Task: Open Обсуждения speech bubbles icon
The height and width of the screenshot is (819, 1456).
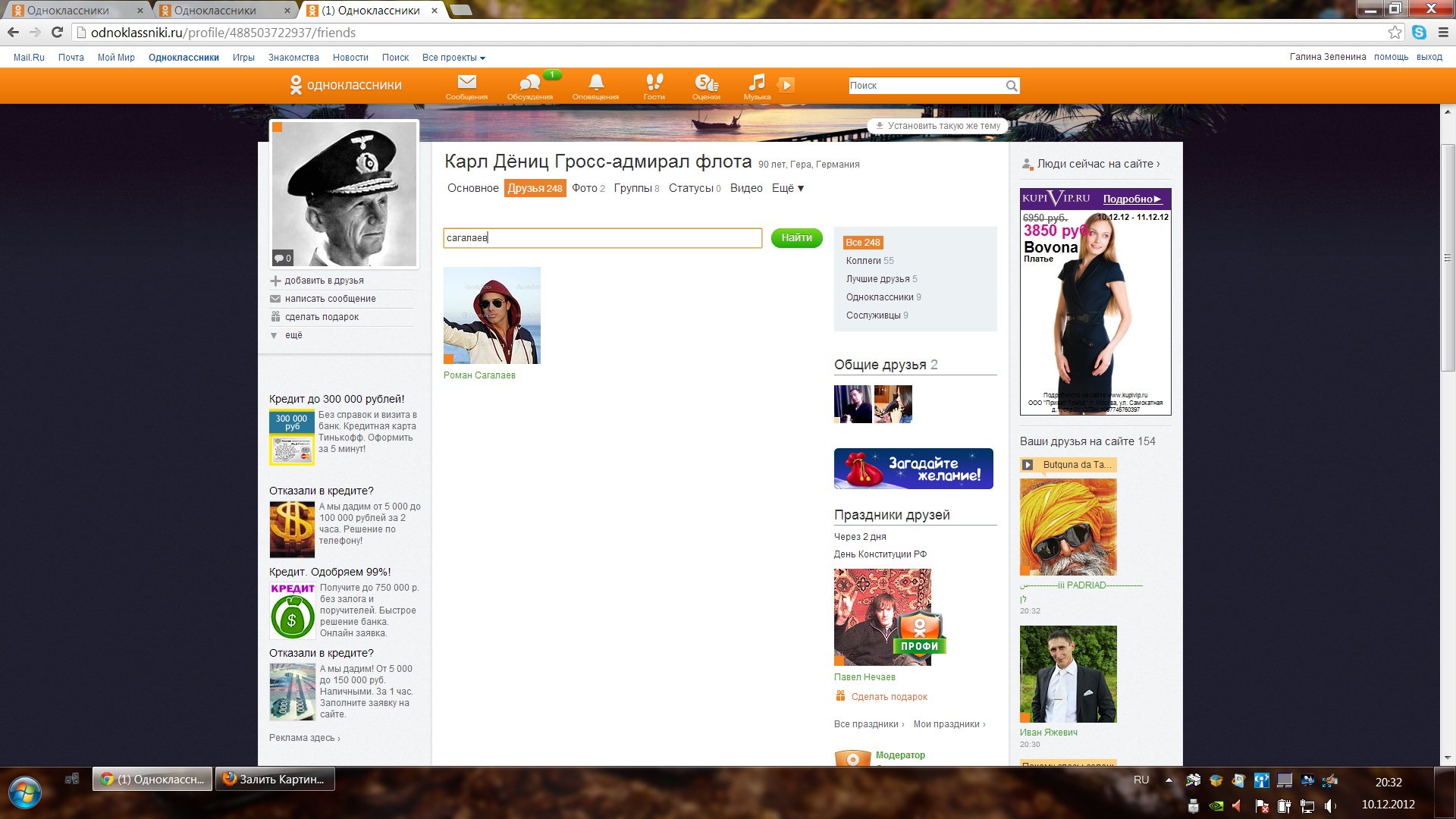Action: [529, 83]
